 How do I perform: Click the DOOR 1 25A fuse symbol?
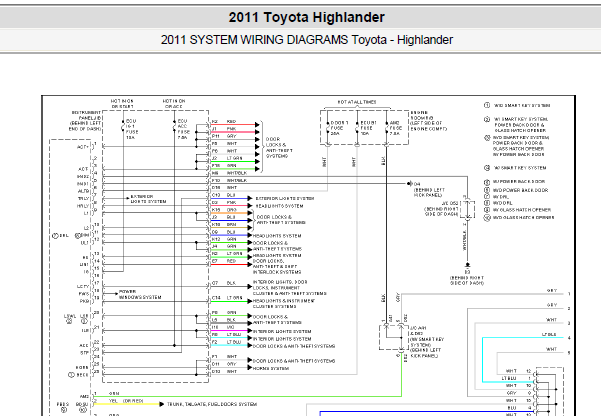(328, 128)
